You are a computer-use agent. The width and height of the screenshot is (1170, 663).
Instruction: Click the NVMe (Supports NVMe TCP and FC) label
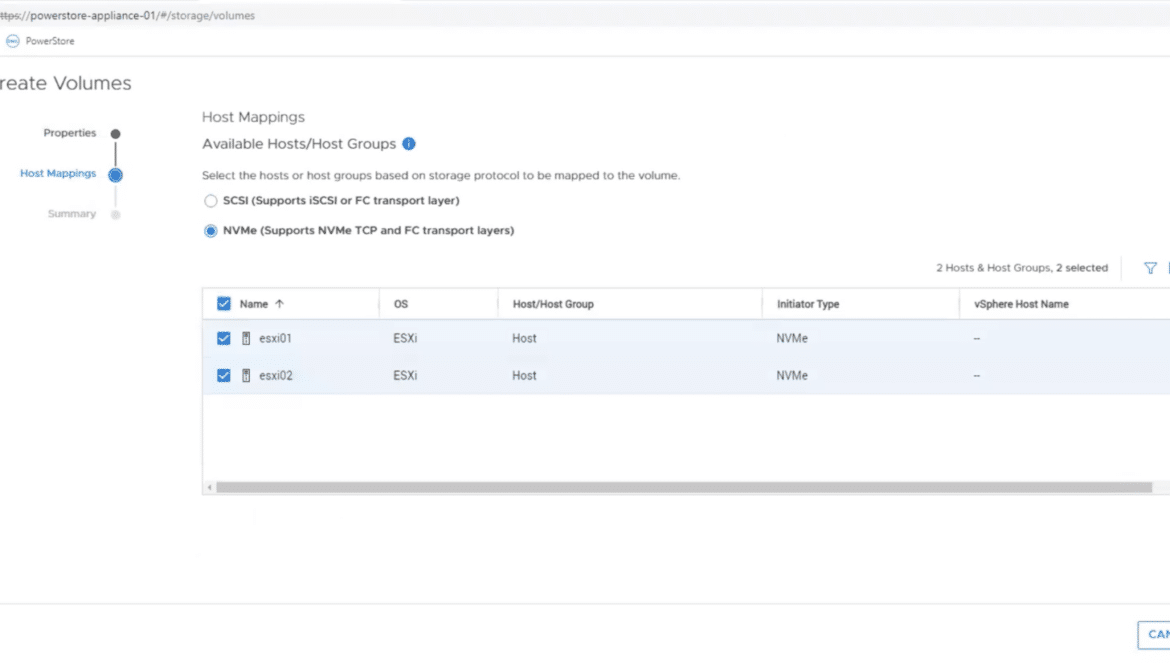coord(369,230)
